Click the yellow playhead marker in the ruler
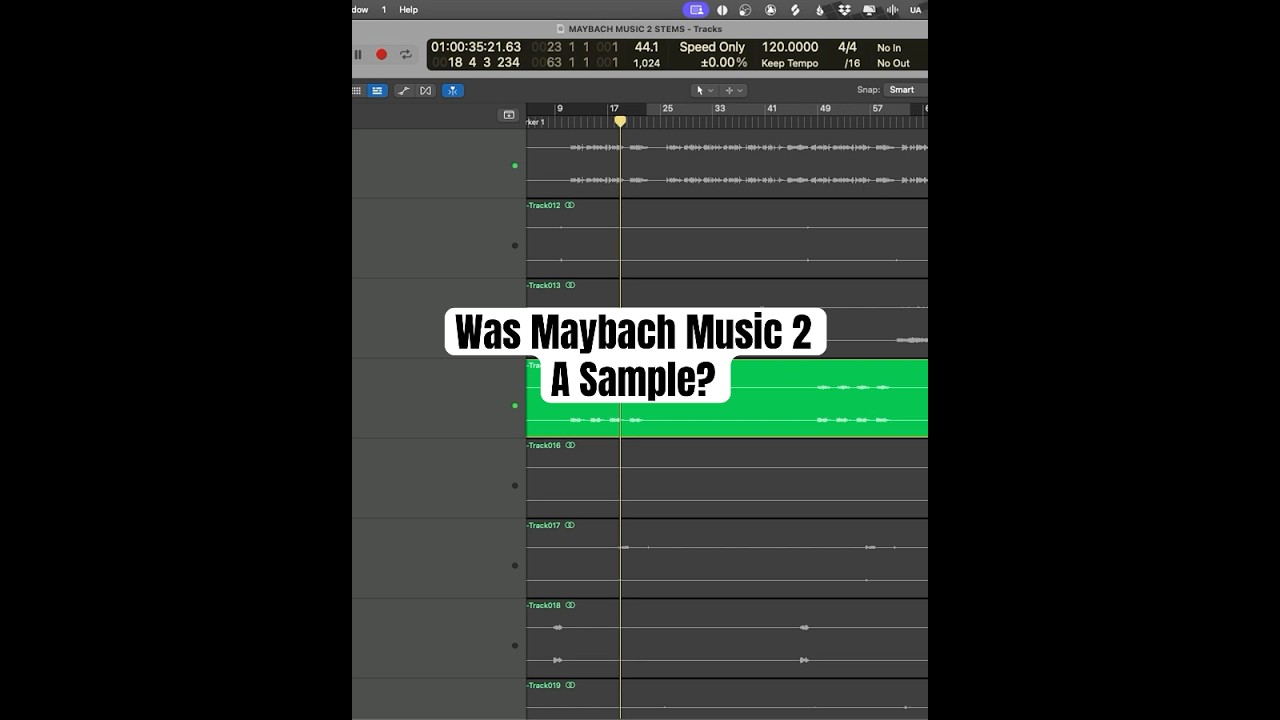This screenshot has width=1280, height=720. pos(620,121)
